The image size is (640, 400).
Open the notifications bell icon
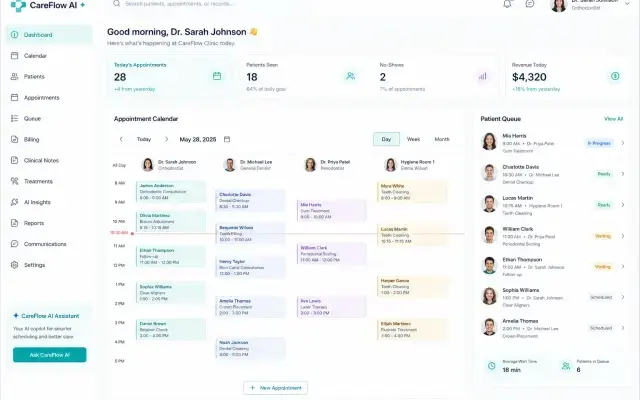tap(507, 4)
